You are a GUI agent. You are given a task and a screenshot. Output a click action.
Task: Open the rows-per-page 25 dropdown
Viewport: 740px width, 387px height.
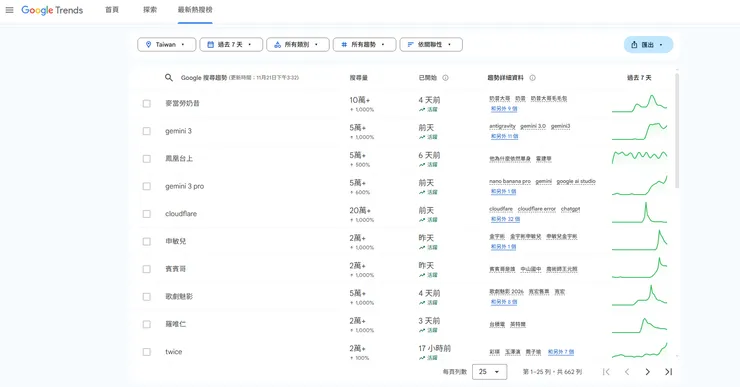point(489,372)
